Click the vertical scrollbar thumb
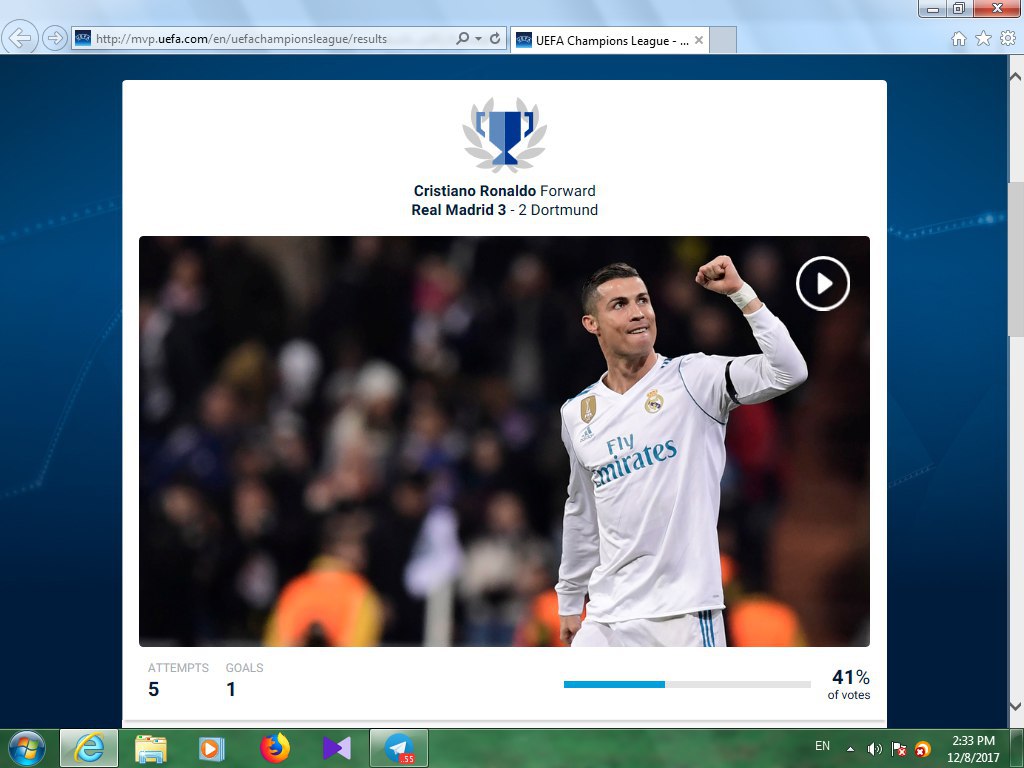 click(1016, 261)
